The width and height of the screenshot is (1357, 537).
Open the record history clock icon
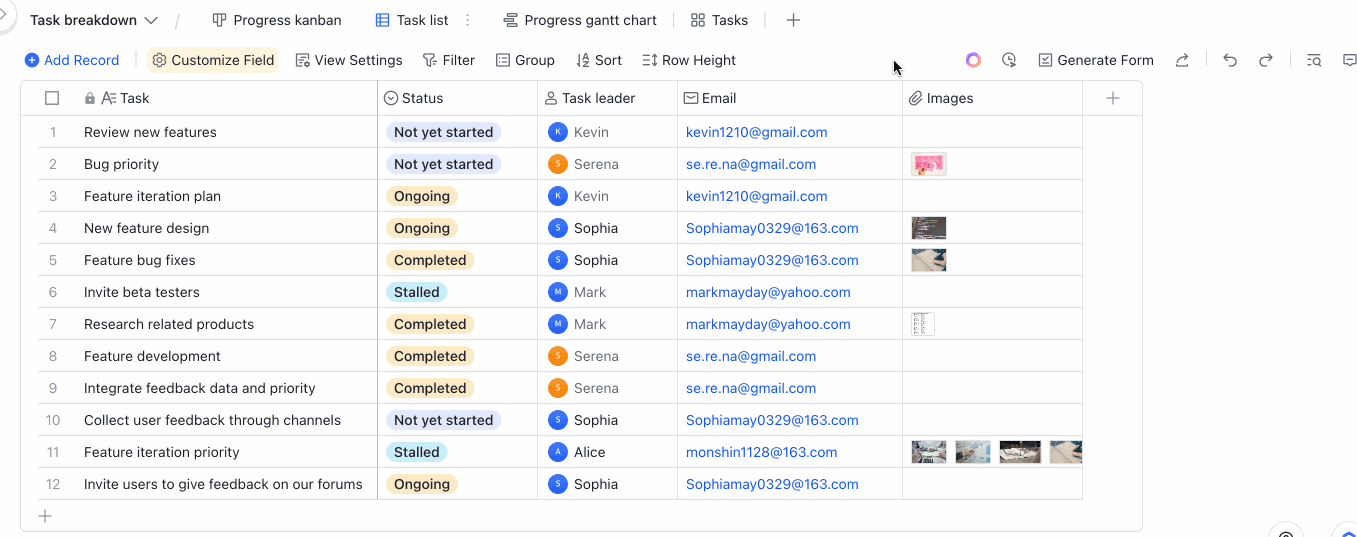tap(1009, 60)
